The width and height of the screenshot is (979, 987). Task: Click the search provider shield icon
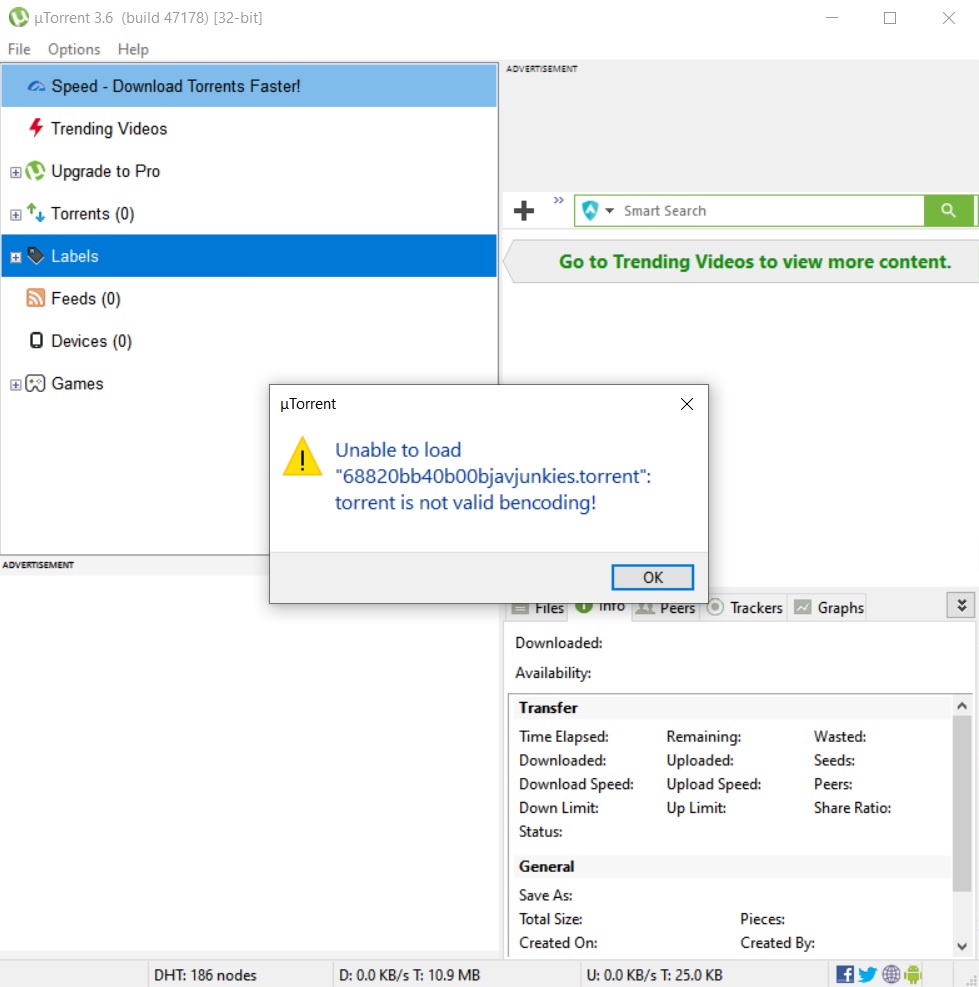590,210
